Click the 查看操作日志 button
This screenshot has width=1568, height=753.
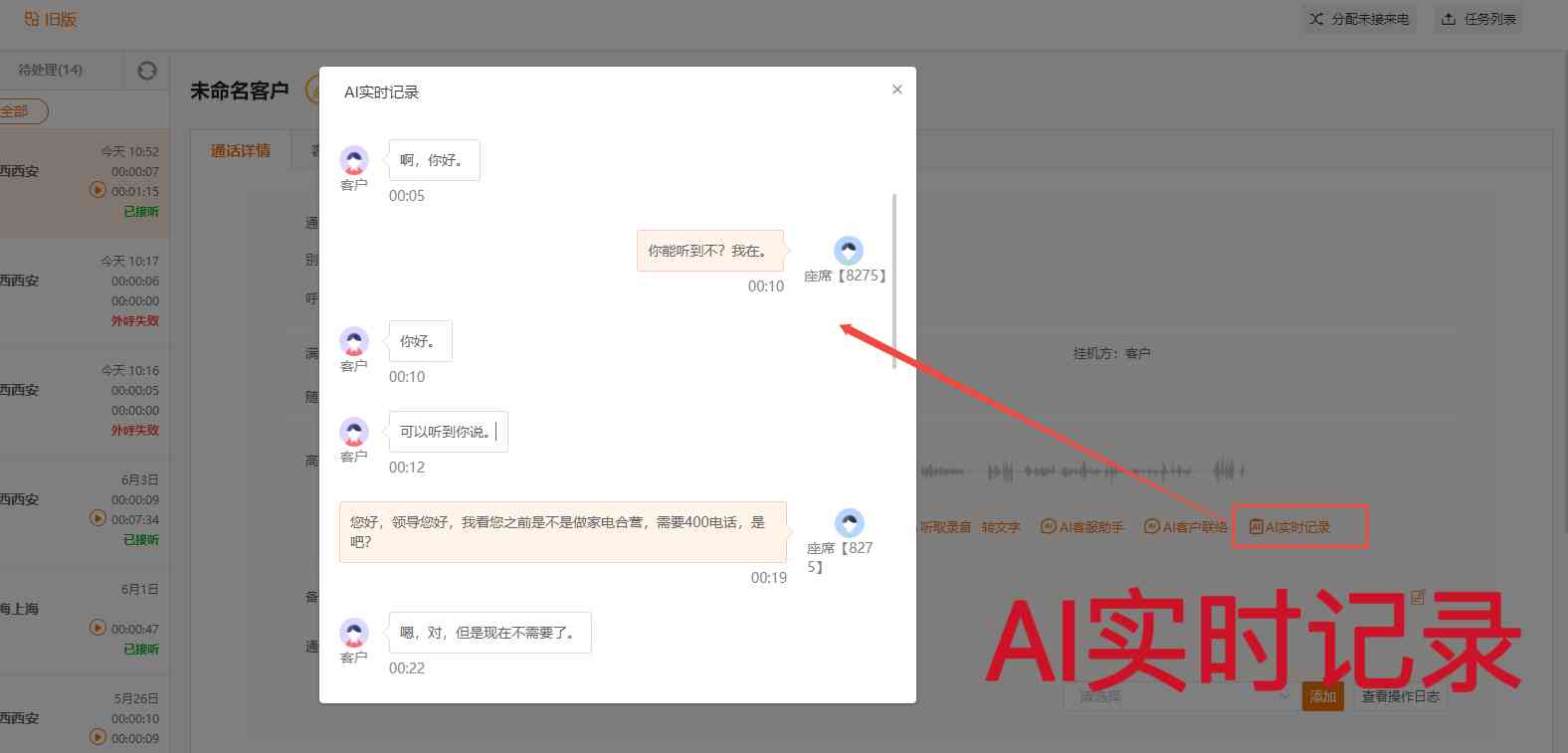click(x=1401, y=696)
